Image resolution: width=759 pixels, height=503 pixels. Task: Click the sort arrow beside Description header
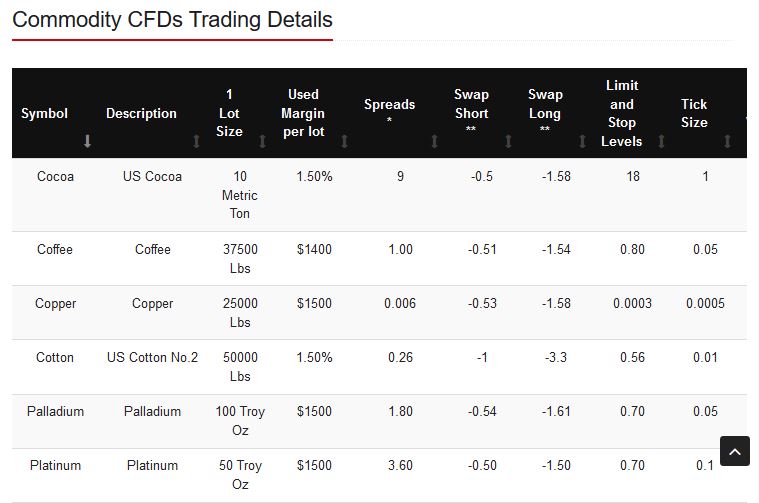tap(196, 142)
